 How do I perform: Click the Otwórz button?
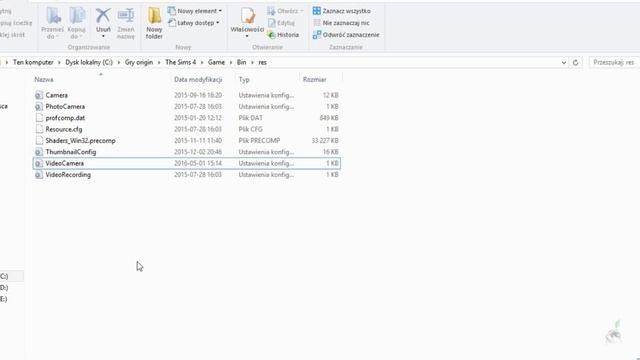285,11
